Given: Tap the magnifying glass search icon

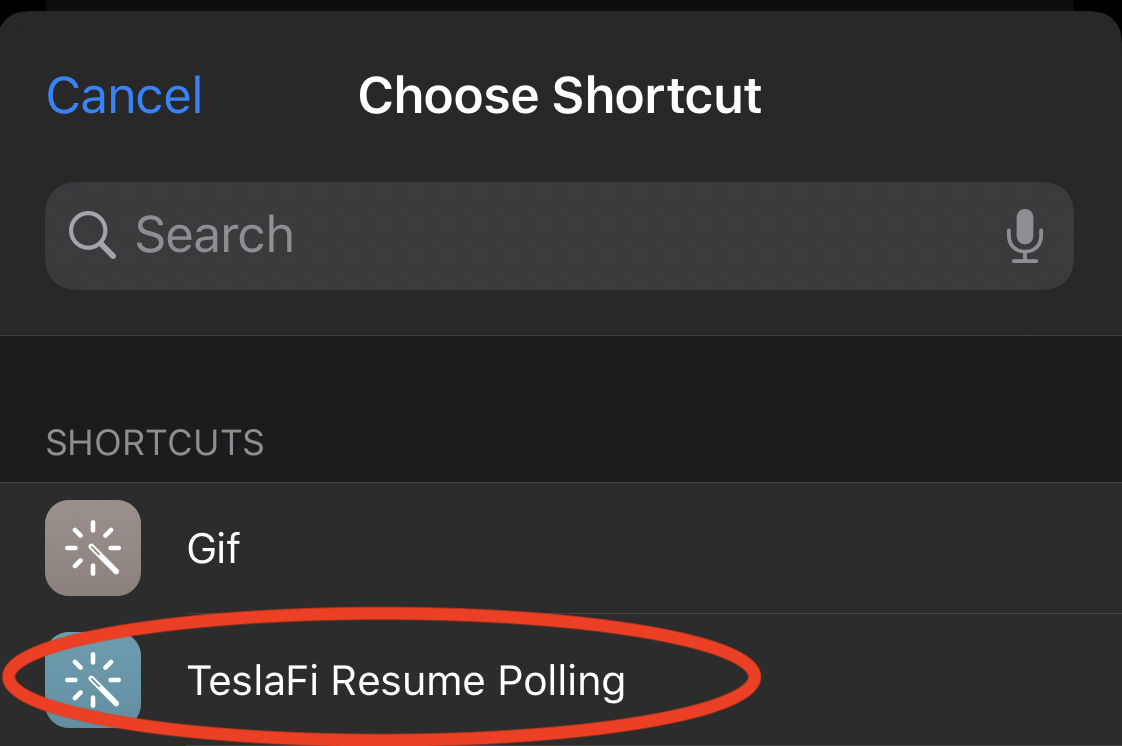Looking at the screenshot, I should pyautogui.click(x=92, y=235).
